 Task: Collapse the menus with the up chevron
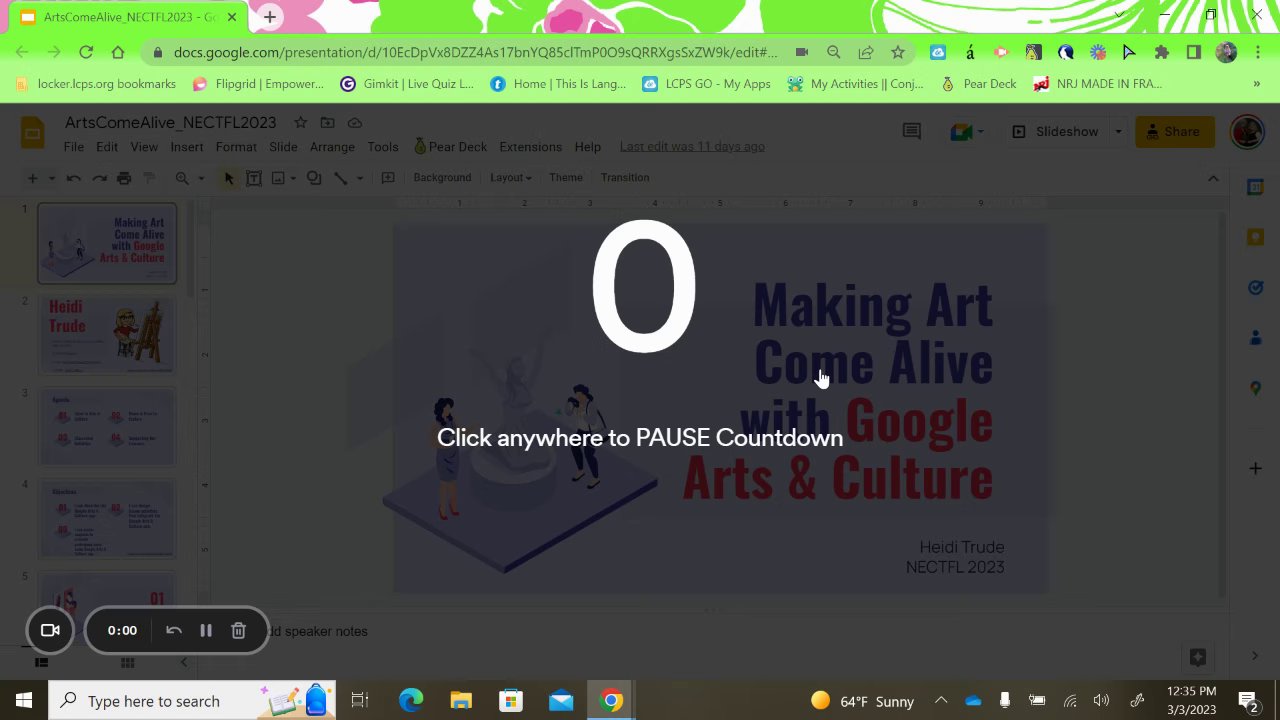click(x=1213, y=178)
